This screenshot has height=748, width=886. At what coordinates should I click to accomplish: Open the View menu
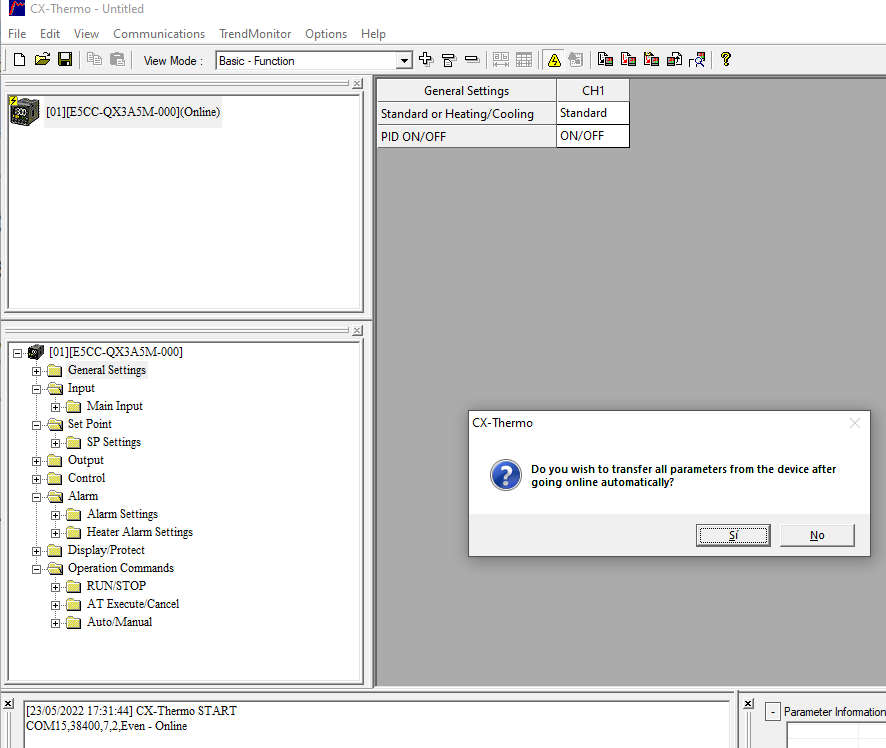click(x=86, y=34)
